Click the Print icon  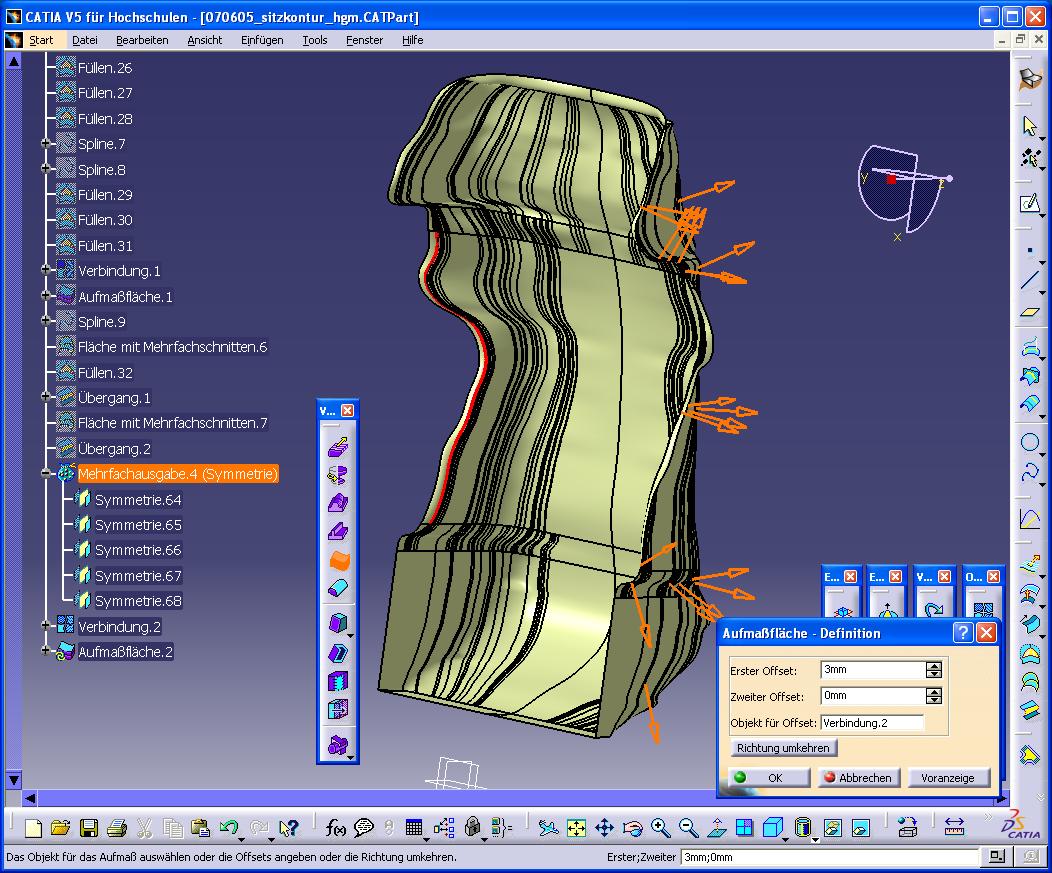tap(117, 828)
